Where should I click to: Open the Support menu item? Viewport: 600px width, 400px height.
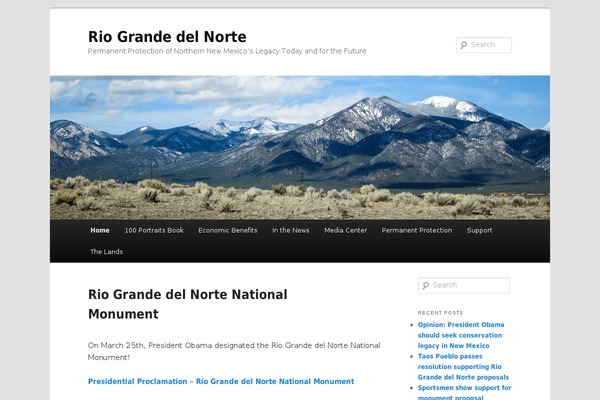[479, 230]
